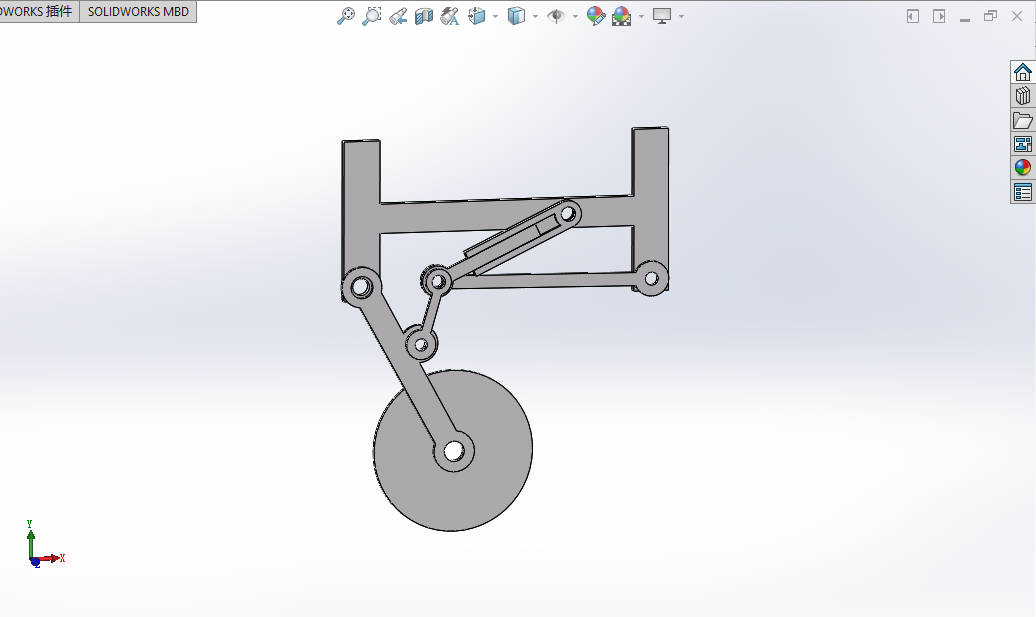Image resolution: width=1036 pixels, height=617 pixels.
Task: Expand the View Settings dropdown arrow
Action: [681, 17]
